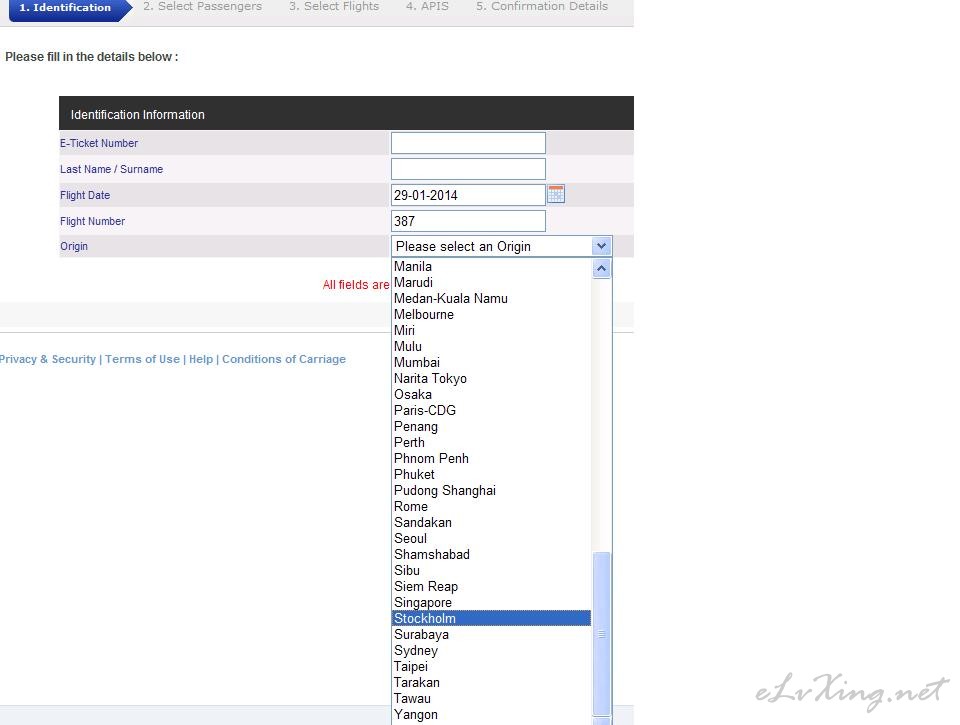Choose Paris-CDG from the Origin list
Image resolution: width=960 pixels, height=725 pixels.
click(x=492, y=410)
